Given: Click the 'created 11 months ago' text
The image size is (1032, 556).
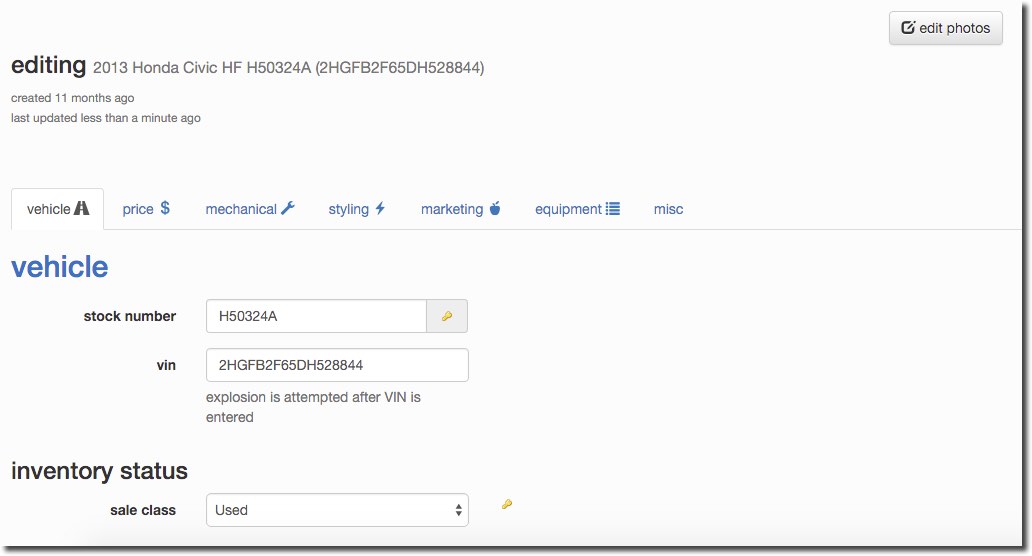Looking at the screenshot, I should 72,98.
